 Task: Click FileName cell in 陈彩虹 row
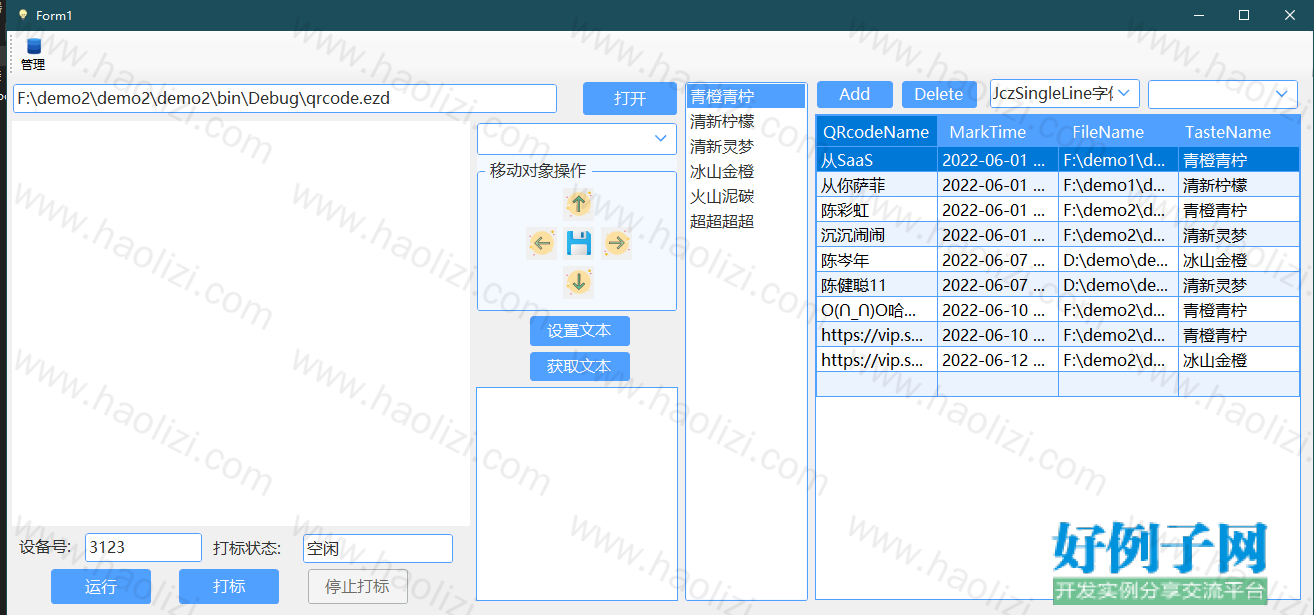[x=1118, y=210]
